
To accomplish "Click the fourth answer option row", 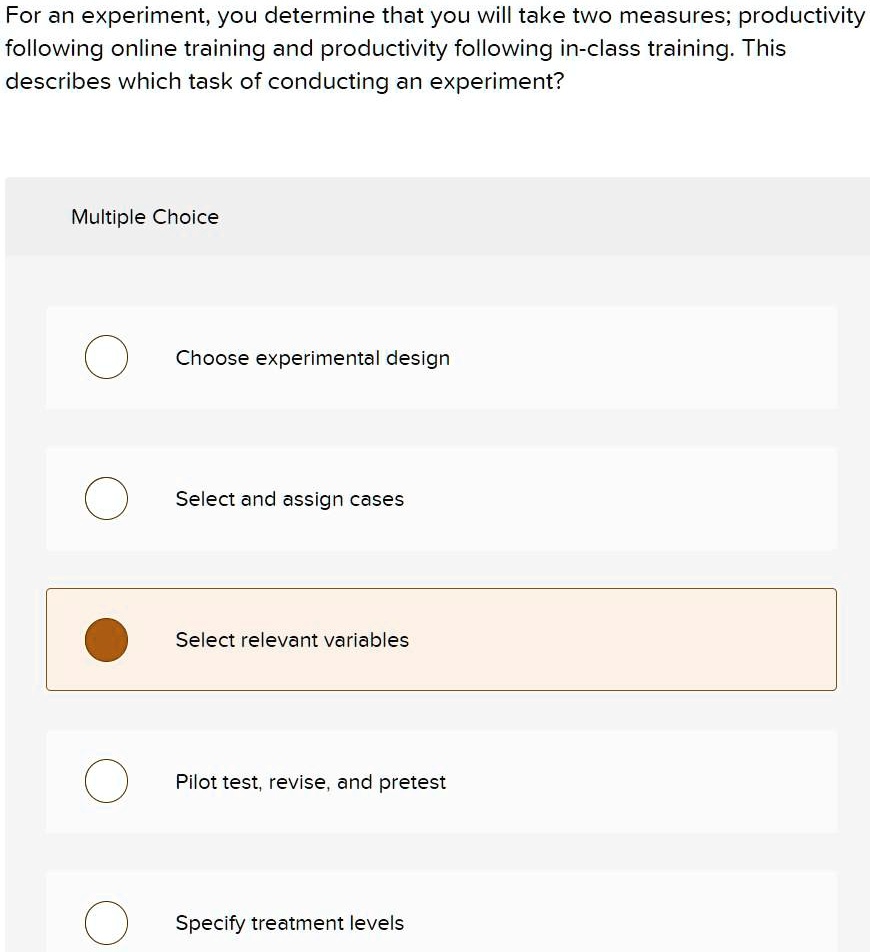I will [440, 781].
